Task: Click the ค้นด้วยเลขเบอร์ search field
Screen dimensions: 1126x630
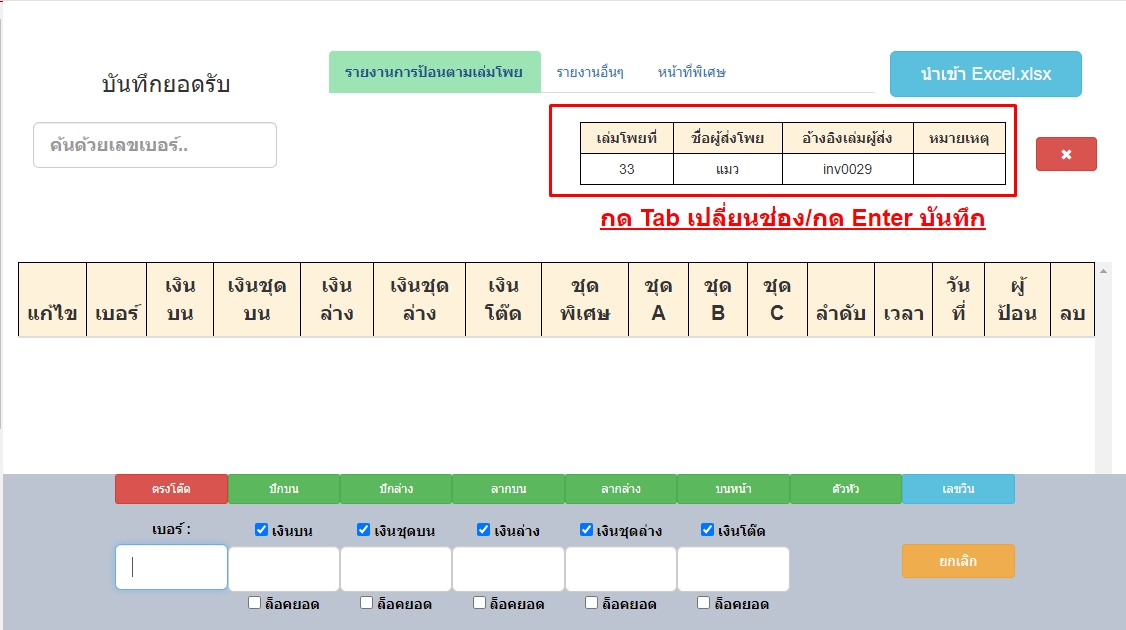Action: pyautogui.click(x=155, y=145)
